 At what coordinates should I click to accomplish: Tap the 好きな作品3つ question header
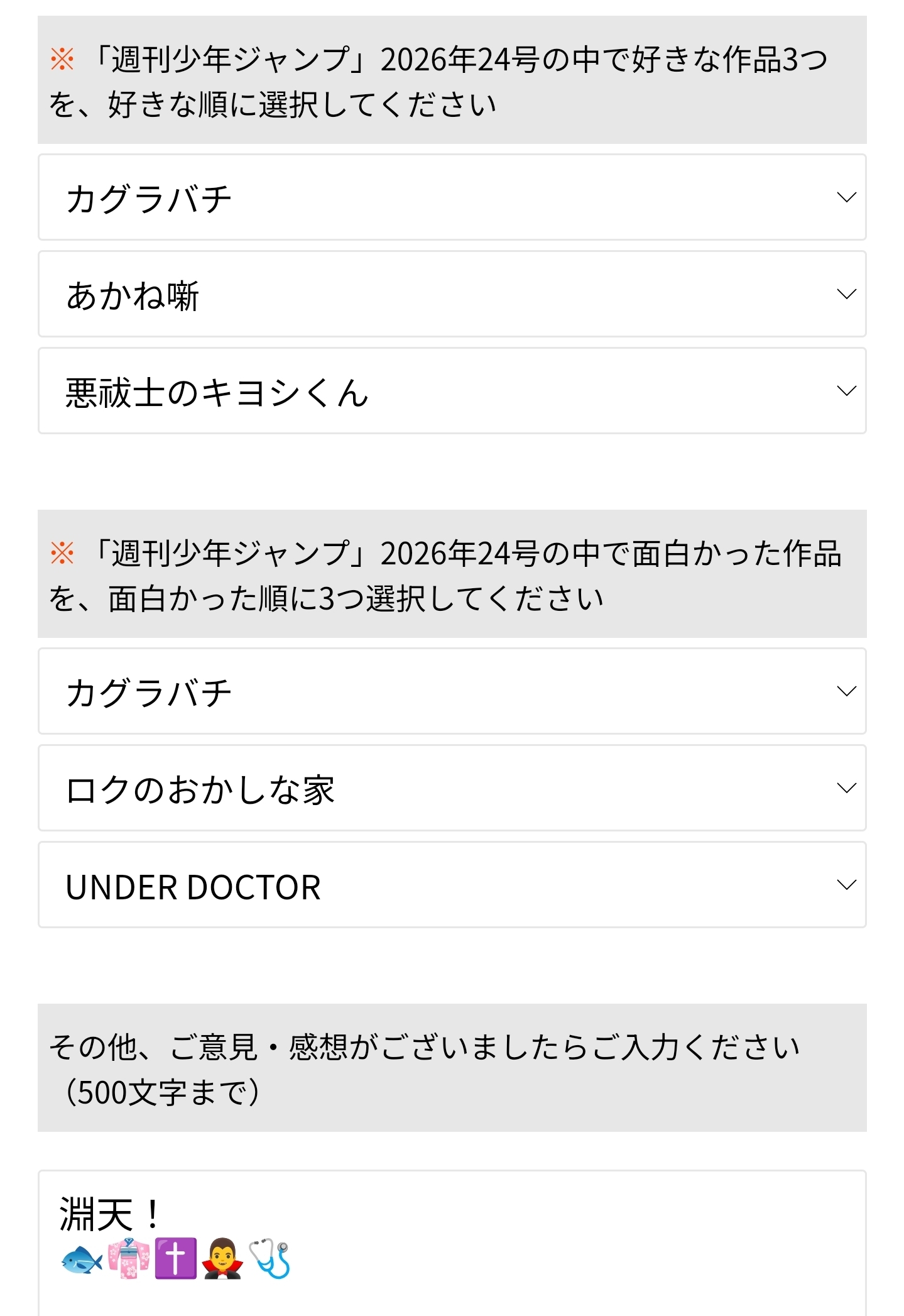pyautogui.click(x=452, y=80)
